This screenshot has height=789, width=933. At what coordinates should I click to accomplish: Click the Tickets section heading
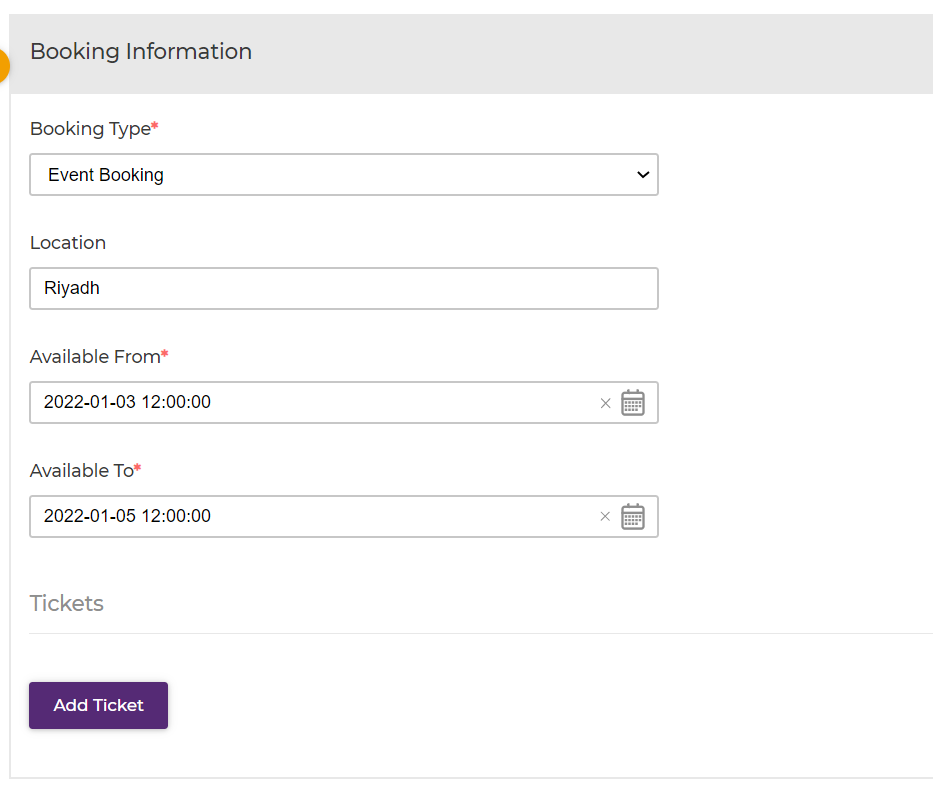(x=67, y=603)
